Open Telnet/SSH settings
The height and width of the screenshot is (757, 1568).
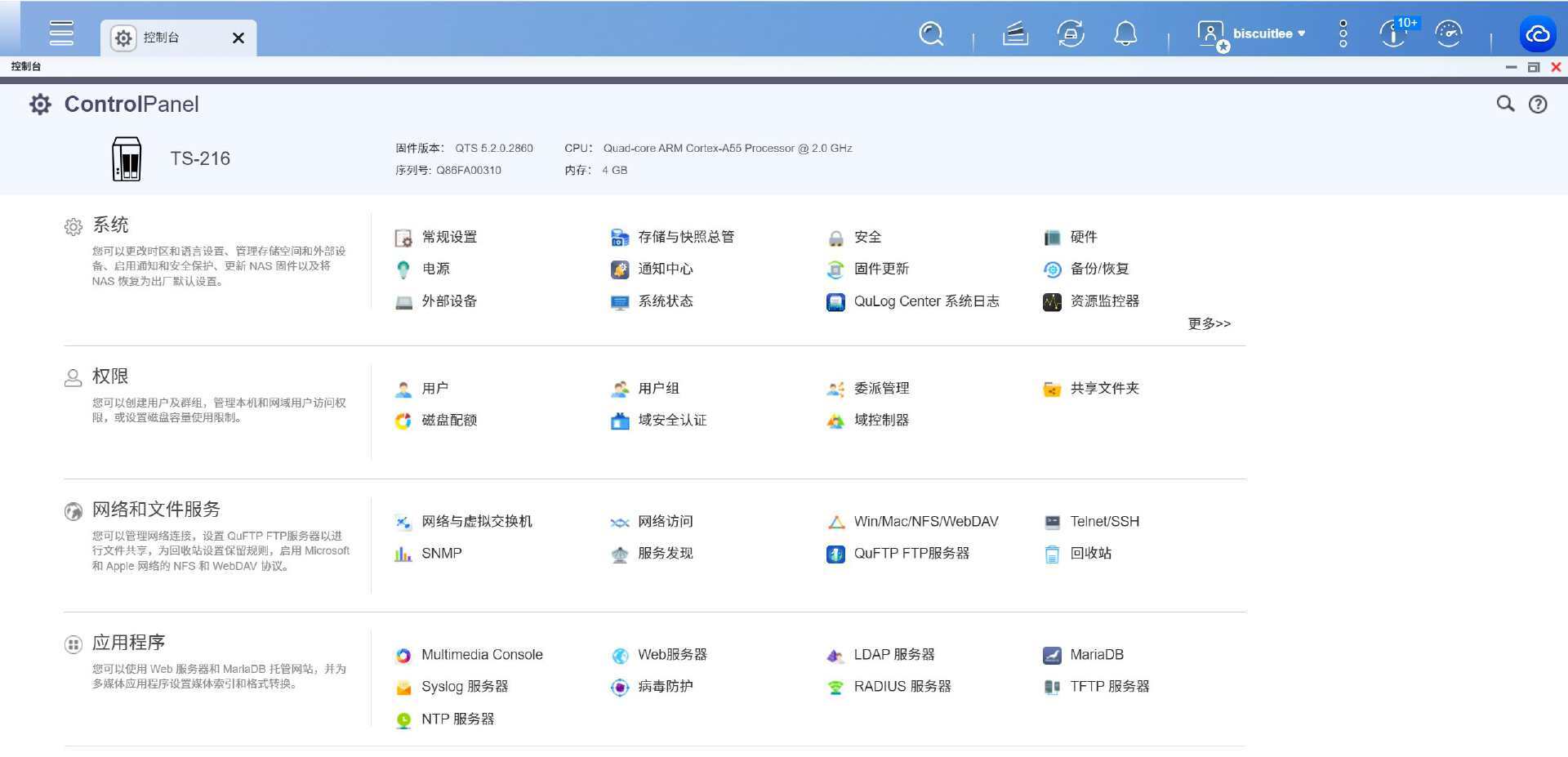click(1104, 521)
